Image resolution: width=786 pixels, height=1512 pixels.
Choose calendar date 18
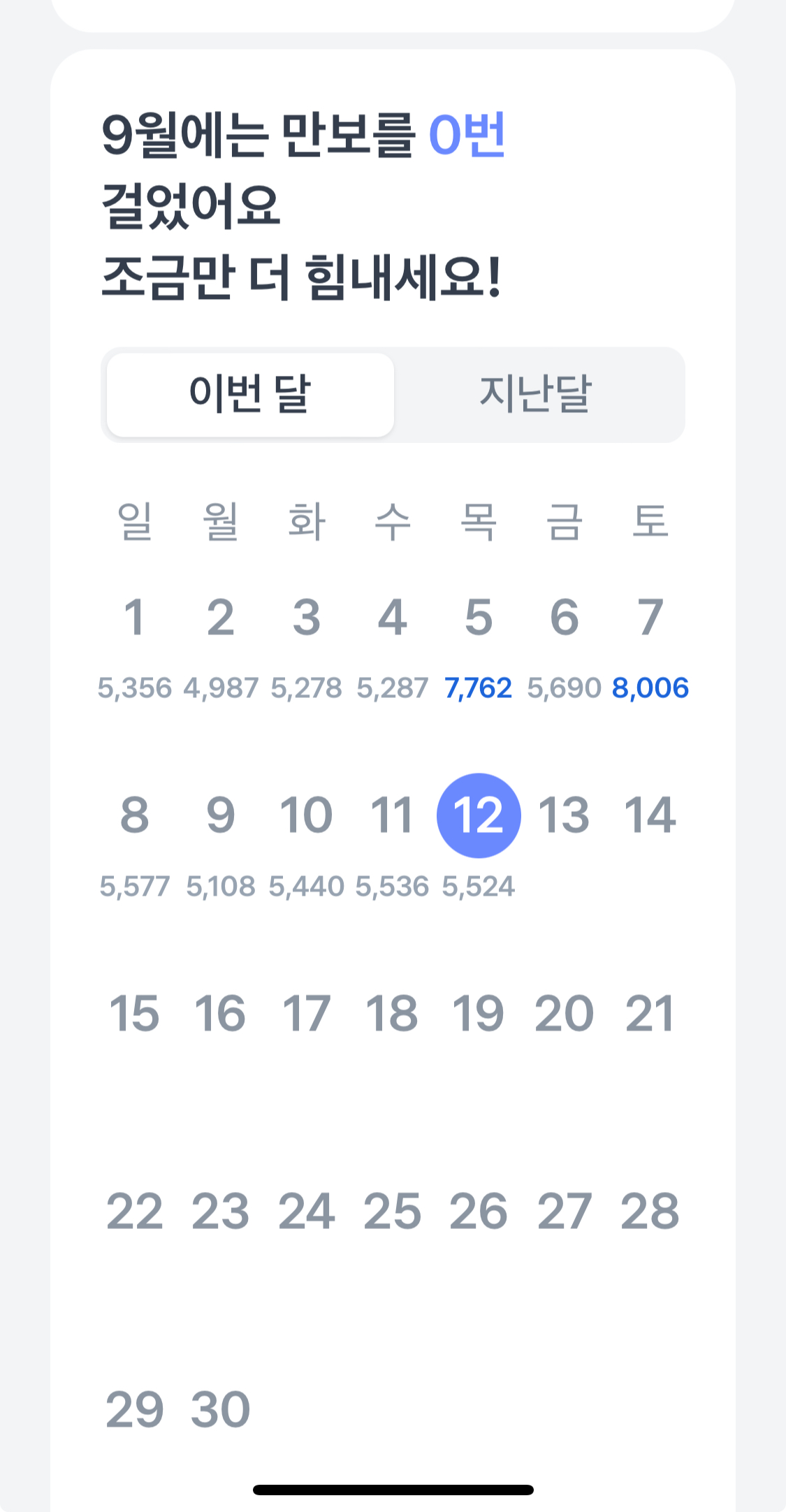tap(392, 1013)
